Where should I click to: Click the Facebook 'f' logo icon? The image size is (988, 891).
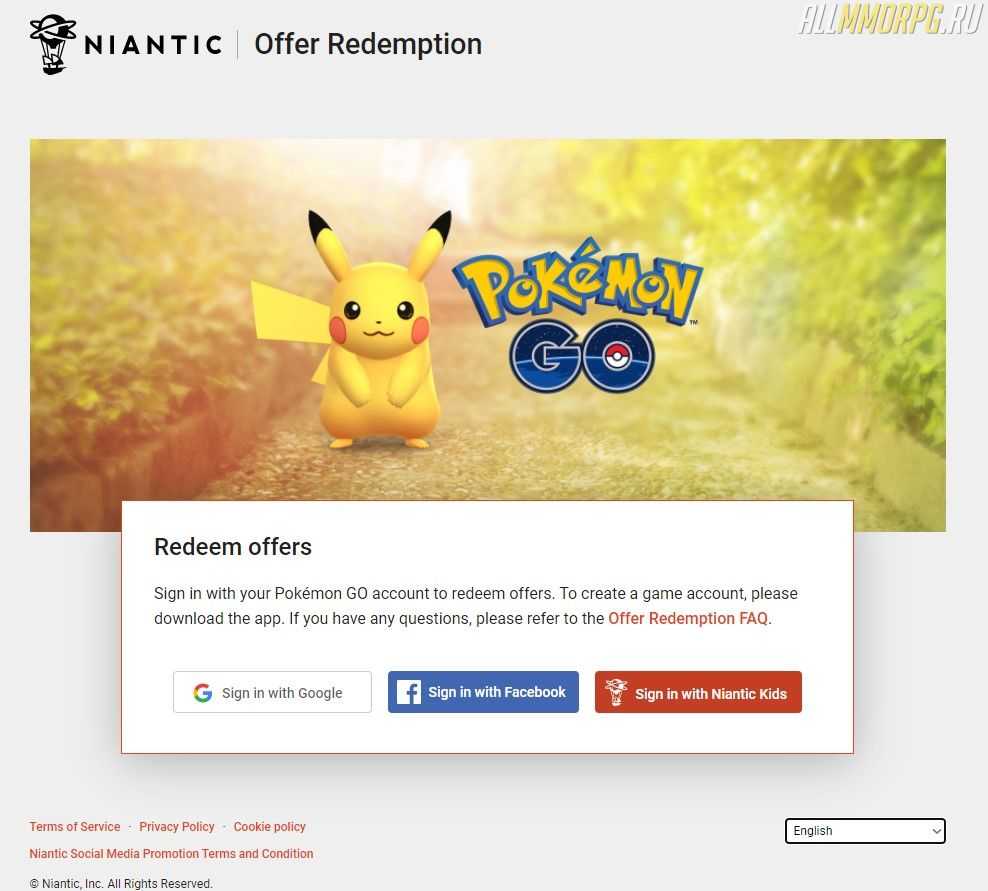(x=408, y=692)
